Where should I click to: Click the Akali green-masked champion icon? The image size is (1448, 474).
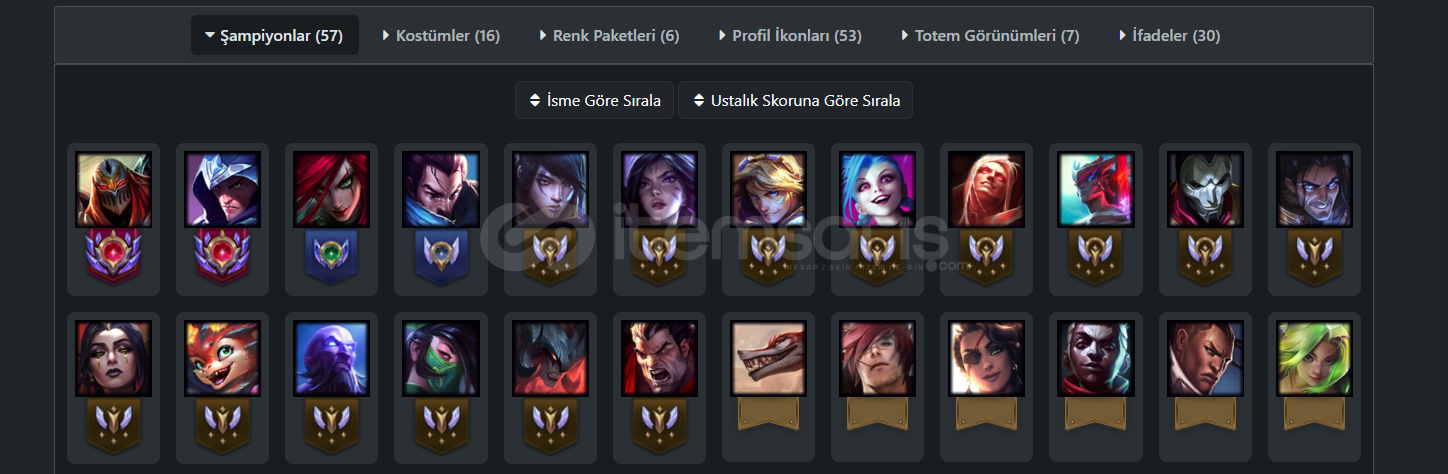pyautogui.click(x=441, y=358)
